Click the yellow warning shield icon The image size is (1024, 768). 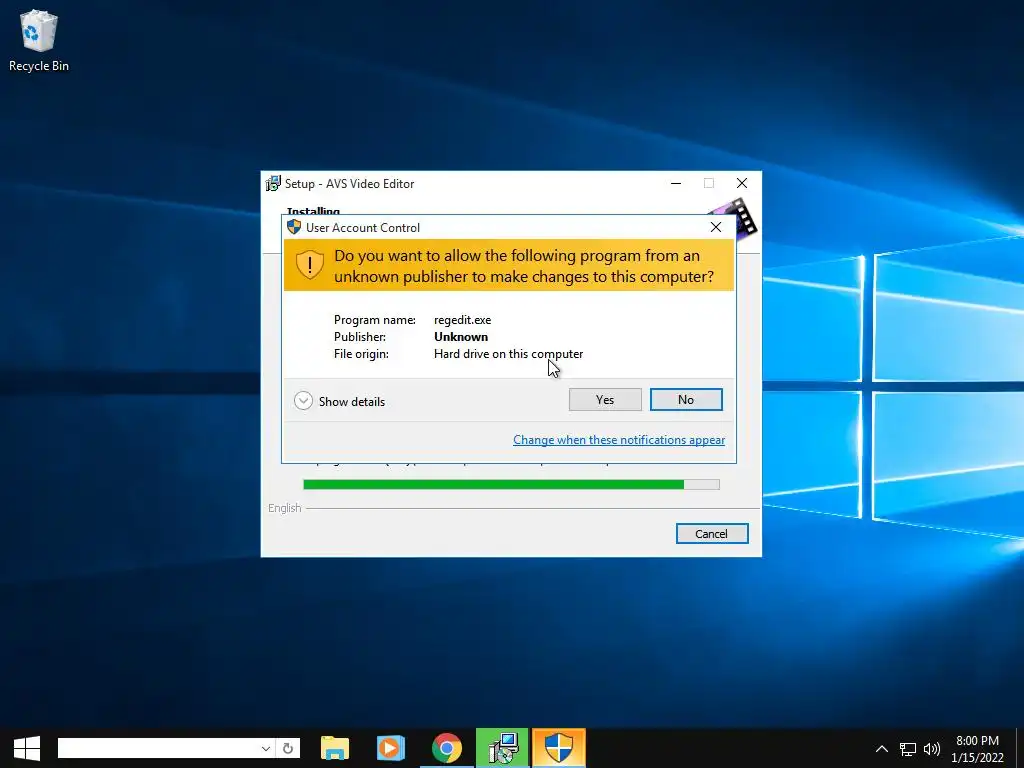(310, 265)
